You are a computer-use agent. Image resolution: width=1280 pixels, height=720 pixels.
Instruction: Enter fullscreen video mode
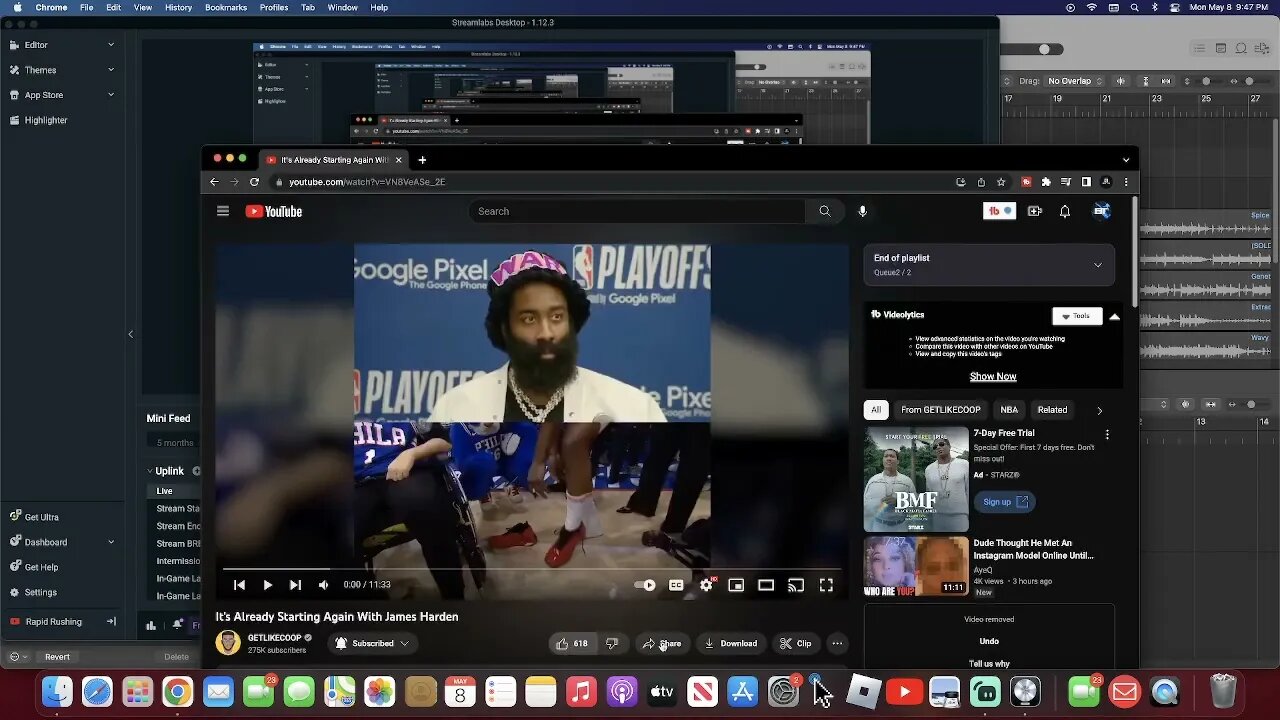[x=826, y=585]
